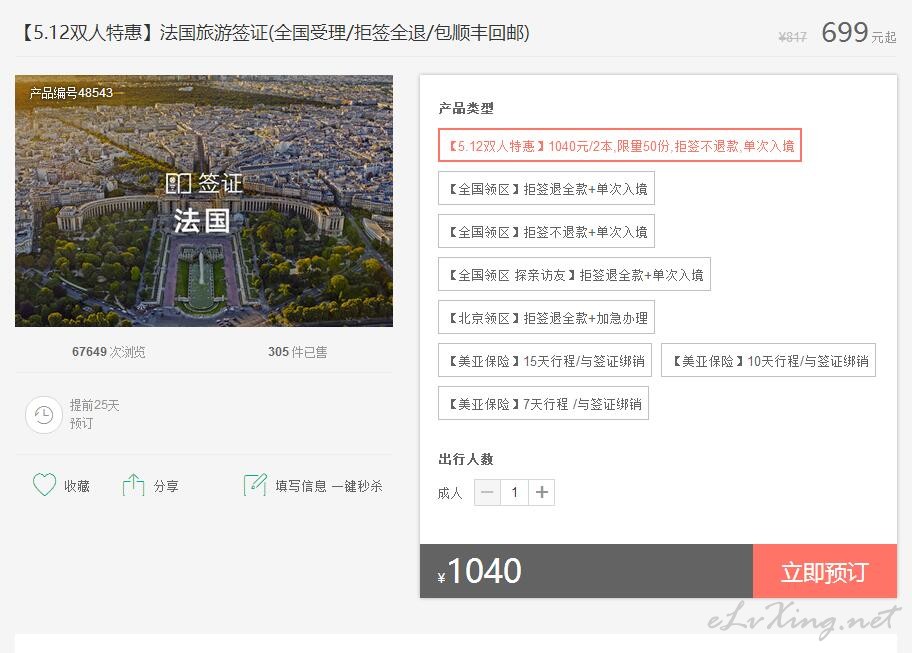Select 全国领区 拒签退全款+单次入境 option

pos(546,188)
